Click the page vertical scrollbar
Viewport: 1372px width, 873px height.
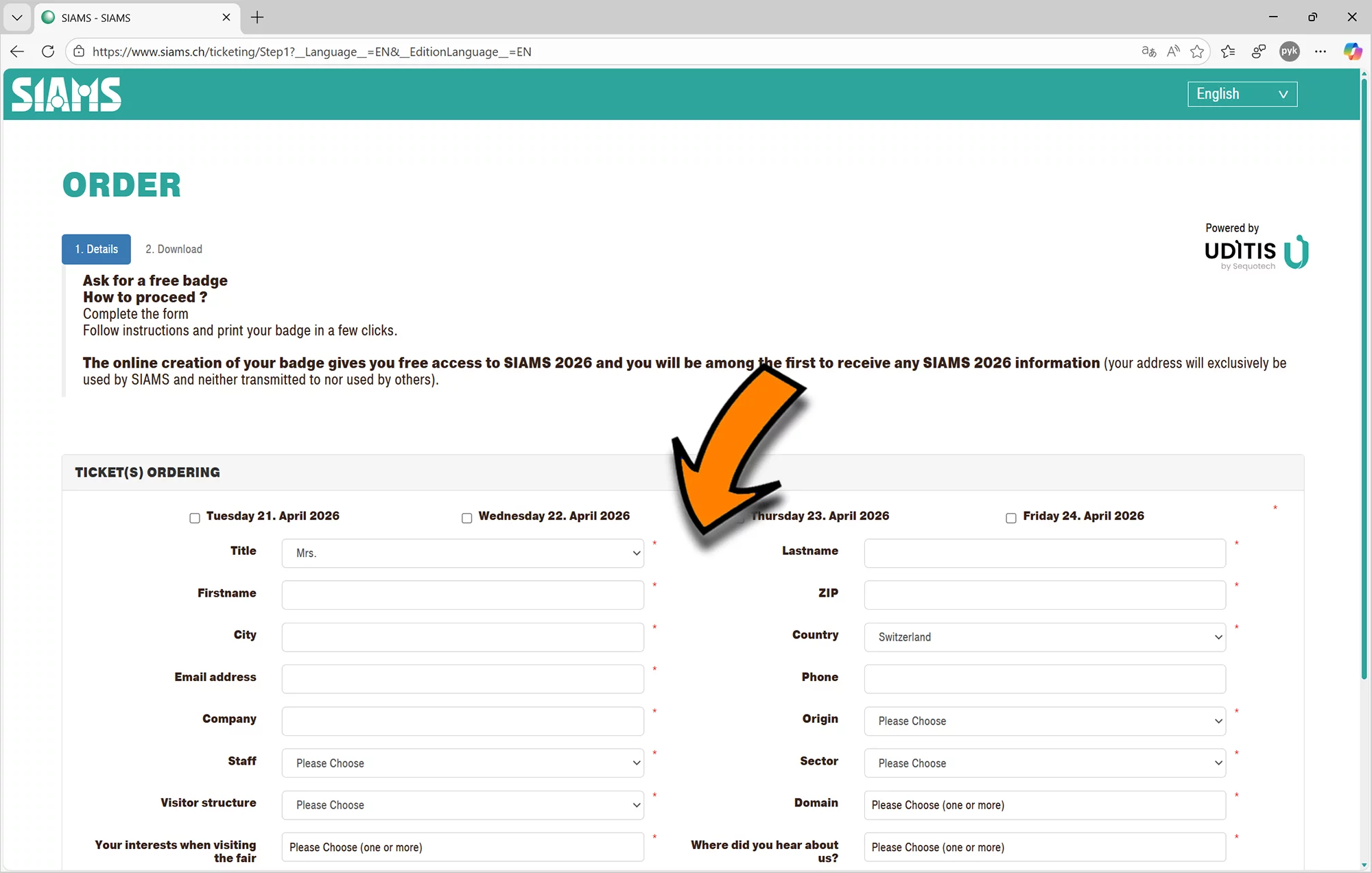pos(1364,377)
